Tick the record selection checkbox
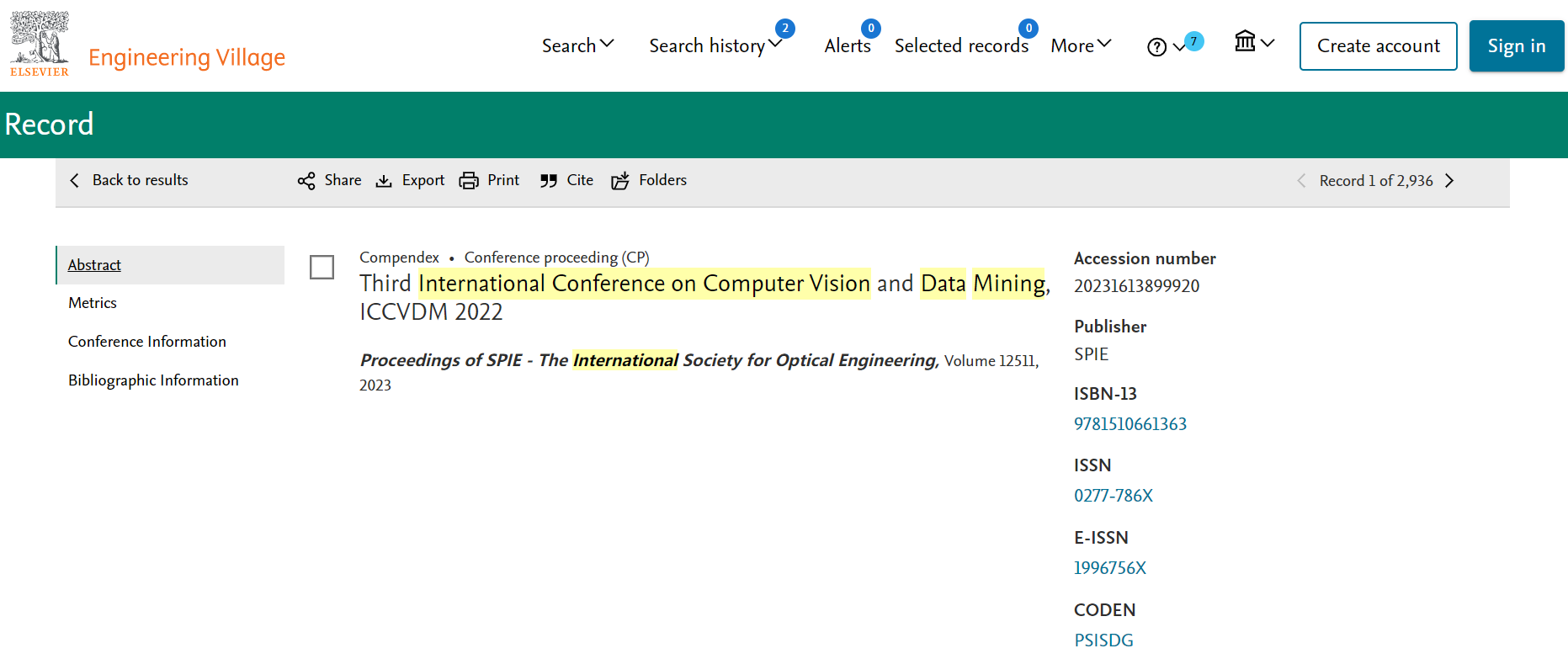This screenshot has height=659, width=1568. click(322, 268)
